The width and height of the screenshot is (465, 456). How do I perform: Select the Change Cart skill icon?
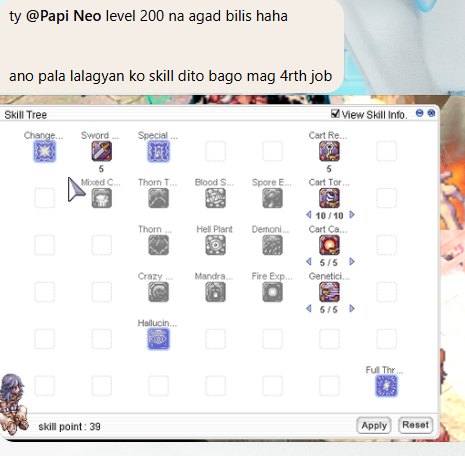[x=44, y=151]
